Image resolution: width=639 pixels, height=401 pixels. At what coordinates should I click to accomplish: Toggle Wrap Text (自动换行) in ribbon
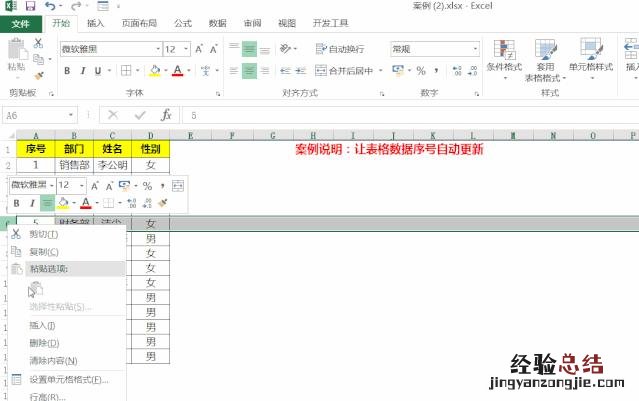(x=340, y=49)
